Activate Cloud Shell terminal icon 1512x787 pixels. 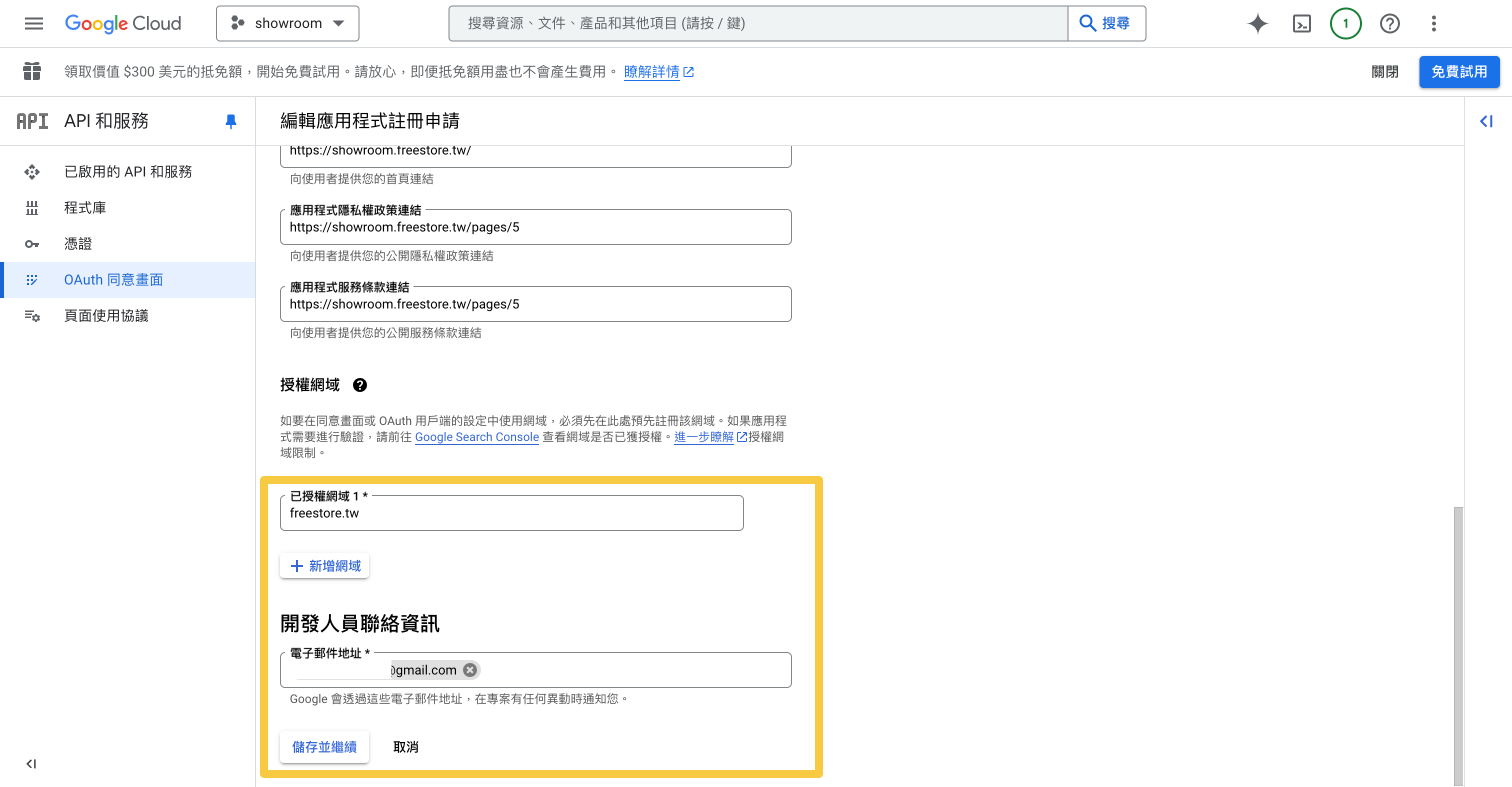click(x=1302, y=23)
